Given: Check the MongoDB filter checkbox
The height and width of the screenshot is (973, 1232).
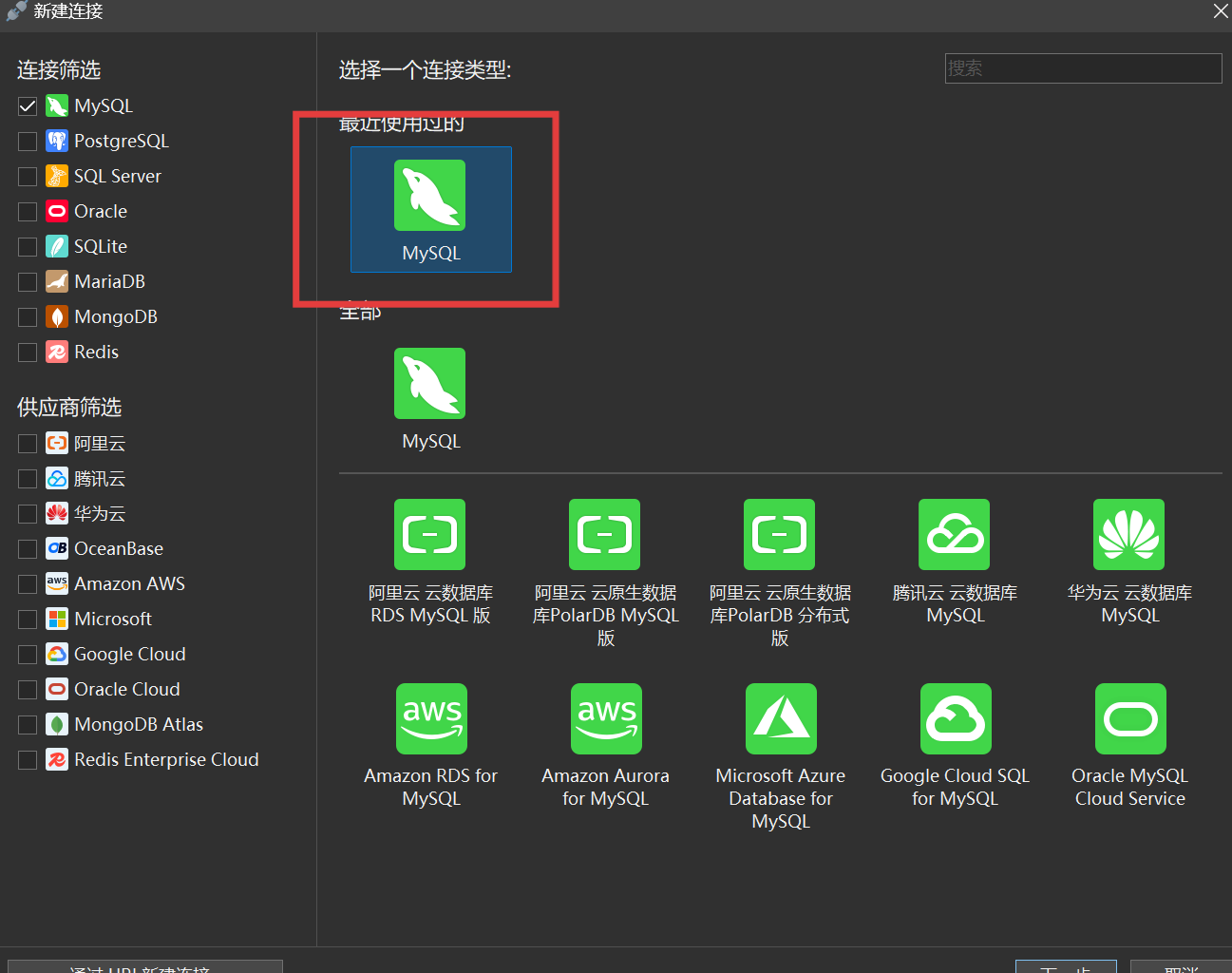Looking at the screenshot, I should coord(28,317).
